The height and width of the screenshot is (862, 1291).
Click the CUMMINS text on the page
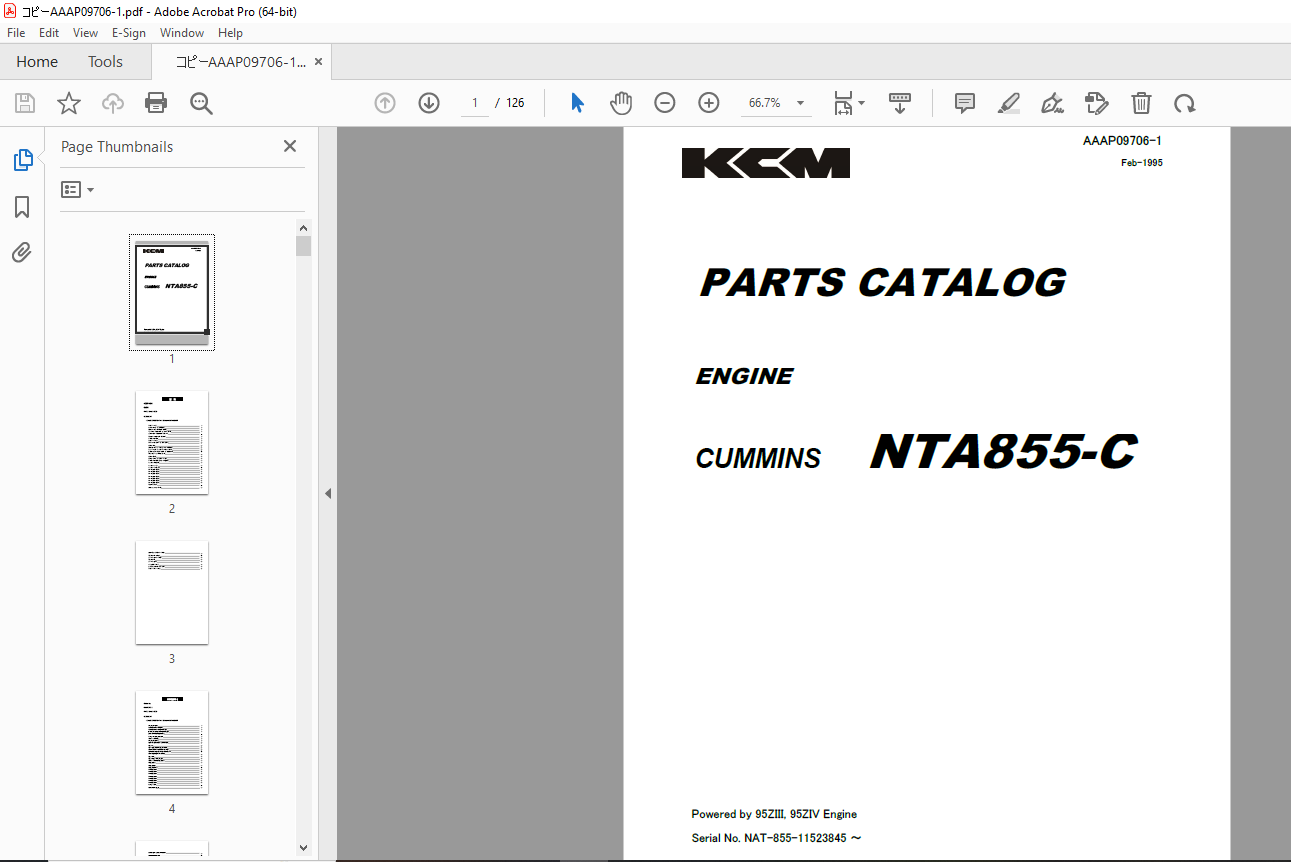coord(758,458)
